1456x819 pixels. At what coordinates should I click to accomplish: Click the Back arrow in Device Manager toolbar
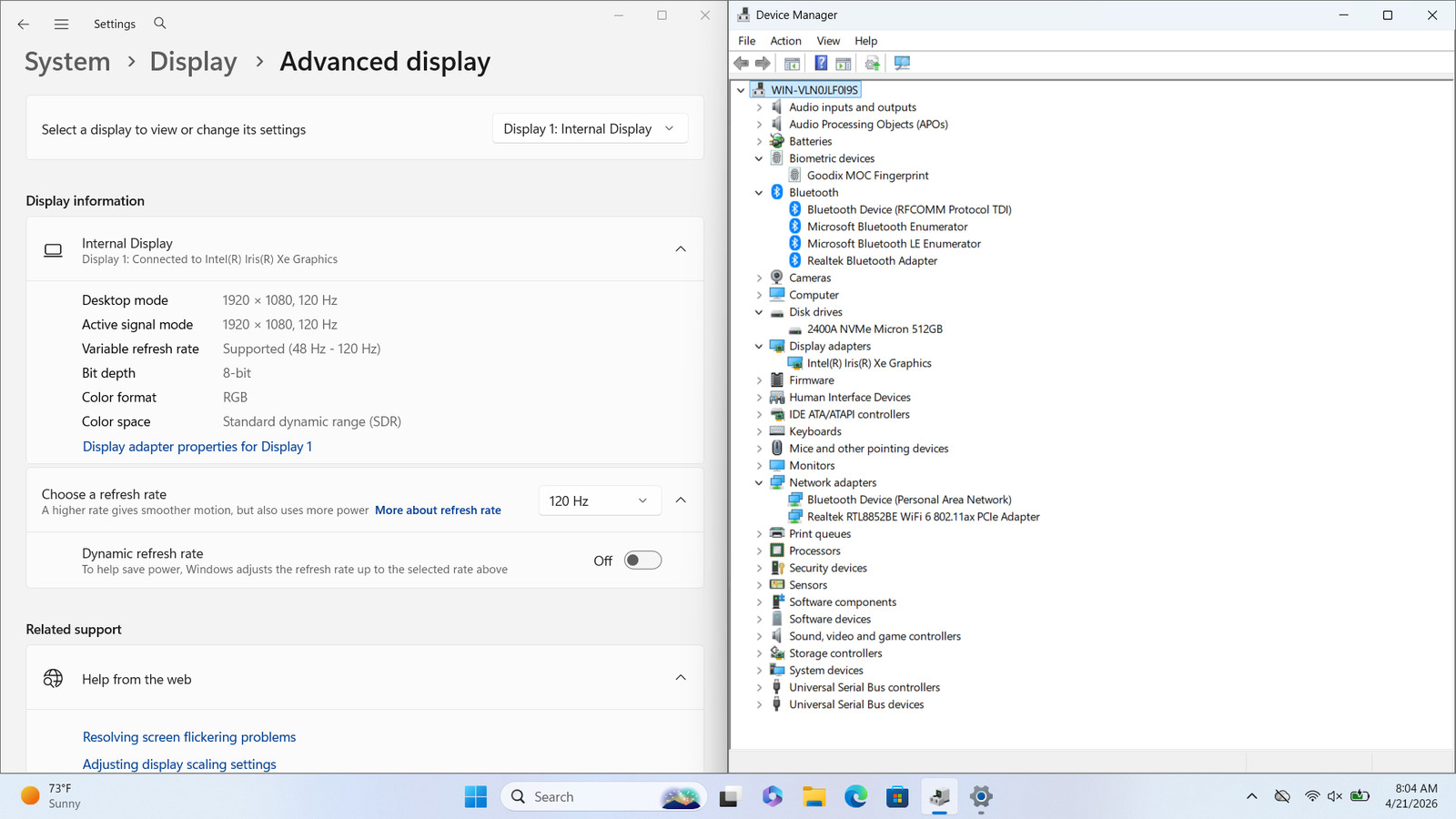click(742, 63)
